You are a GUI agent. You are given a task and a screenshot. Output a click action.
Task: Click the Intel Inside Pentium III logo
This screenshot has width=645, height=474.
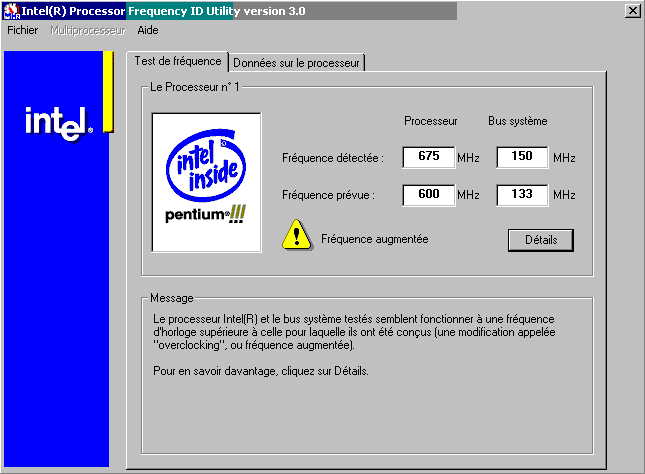coord(206,182)
